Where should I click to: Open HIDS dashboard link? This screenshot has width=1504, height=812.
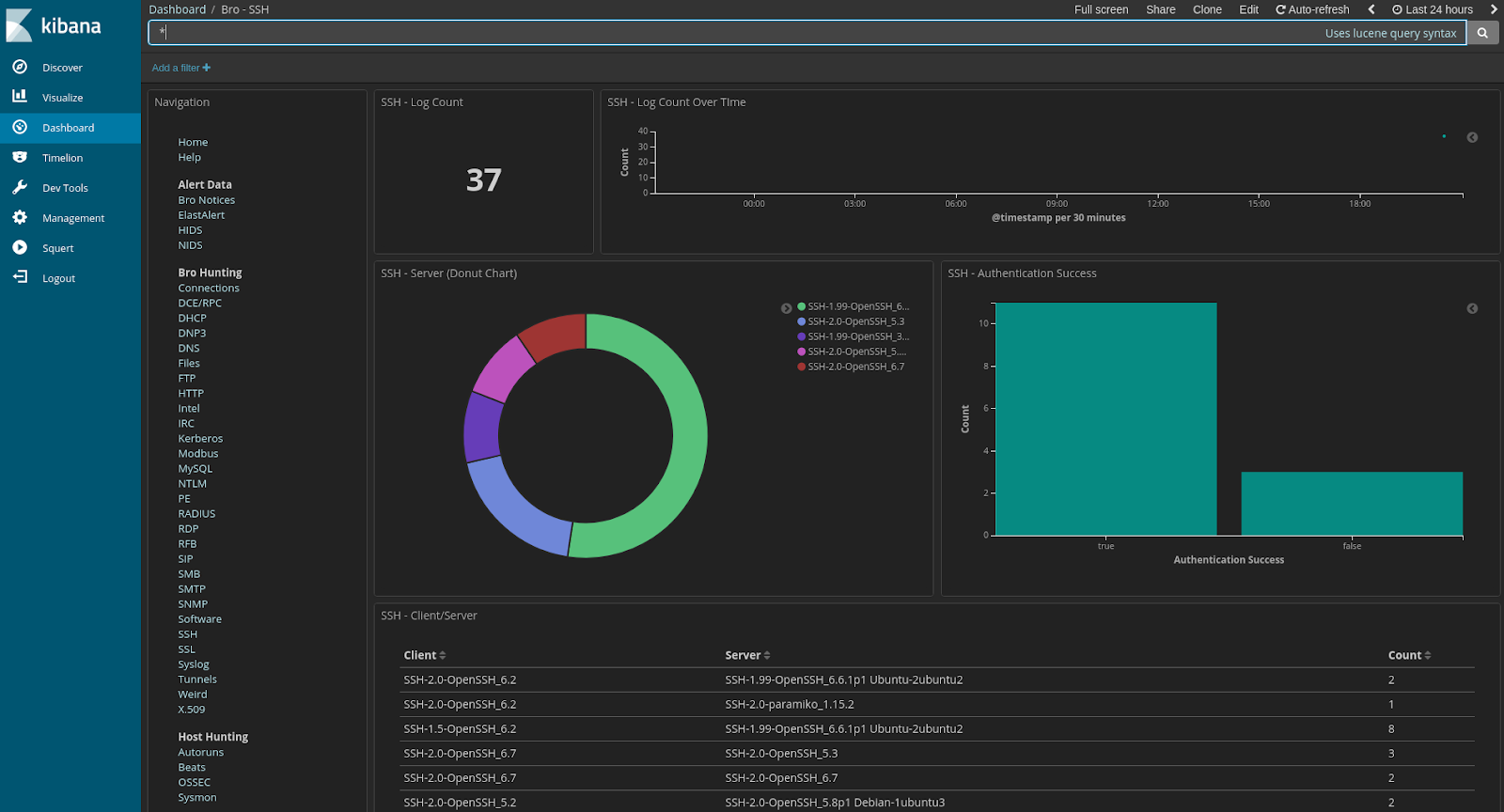click(x=190, y=230)
